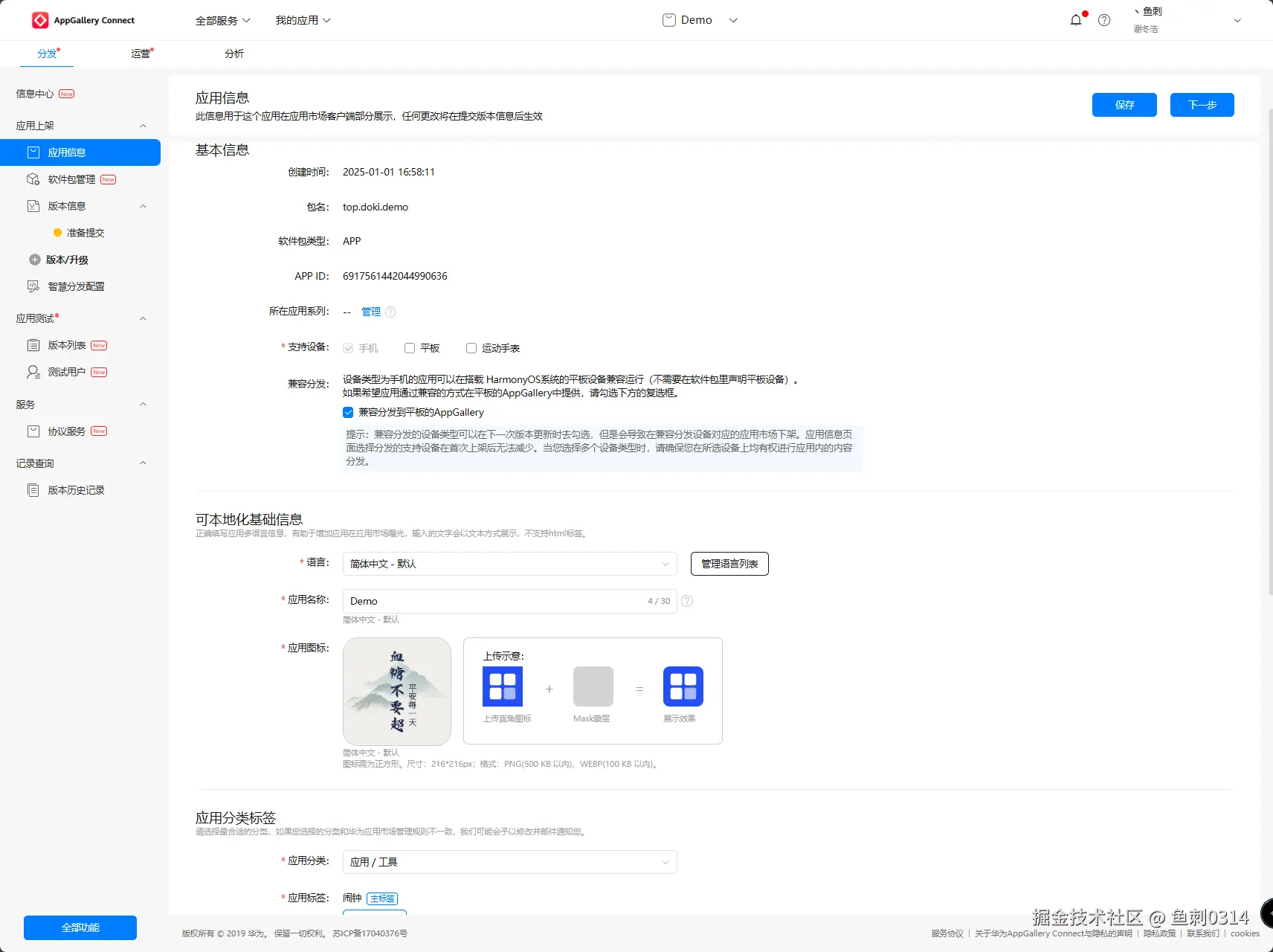
Task: Open the cookies footer link
Action: tap(1245, 933)
